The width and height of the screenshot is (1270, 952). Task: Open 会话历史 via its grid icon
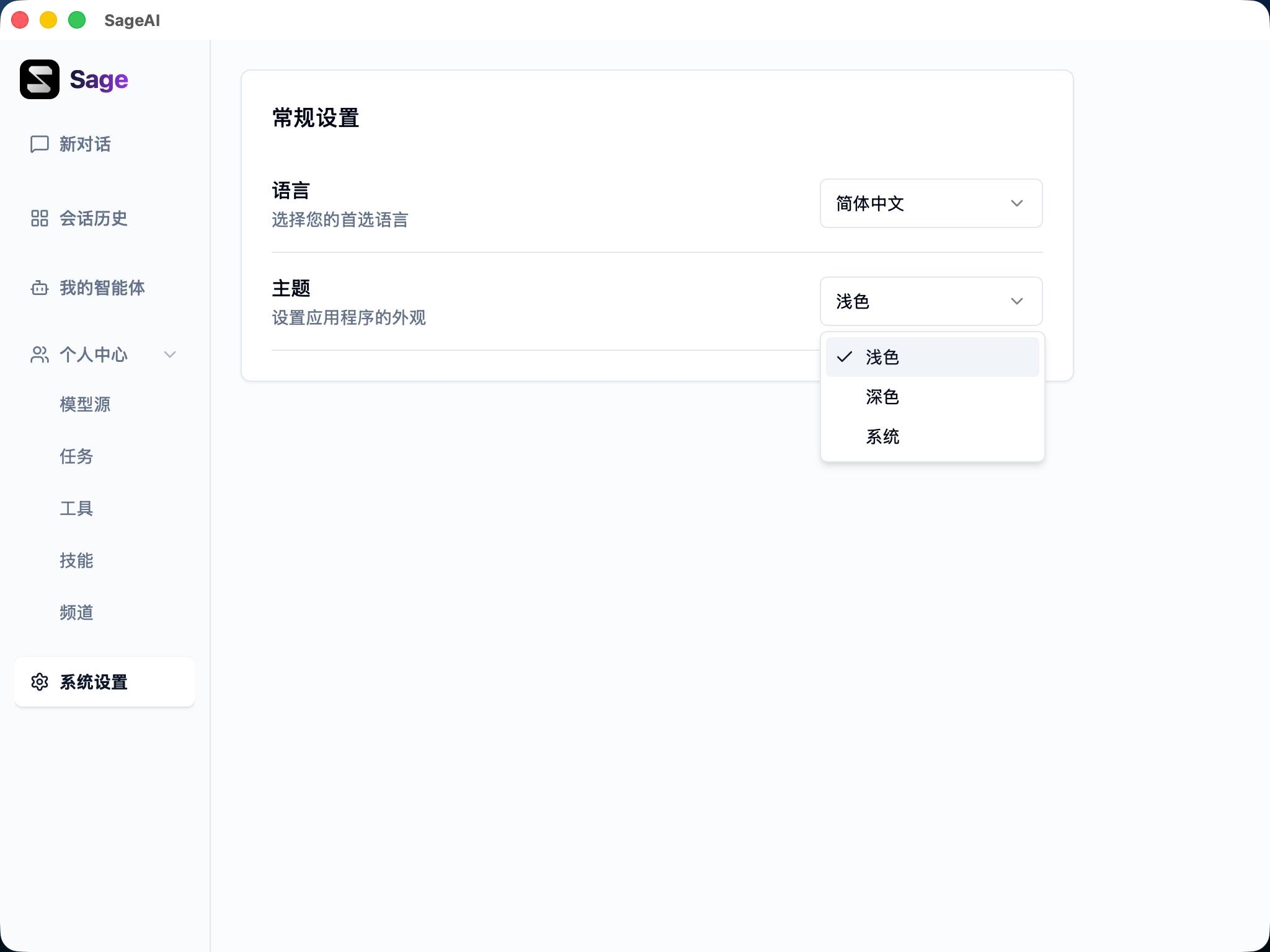pos(38,218)
